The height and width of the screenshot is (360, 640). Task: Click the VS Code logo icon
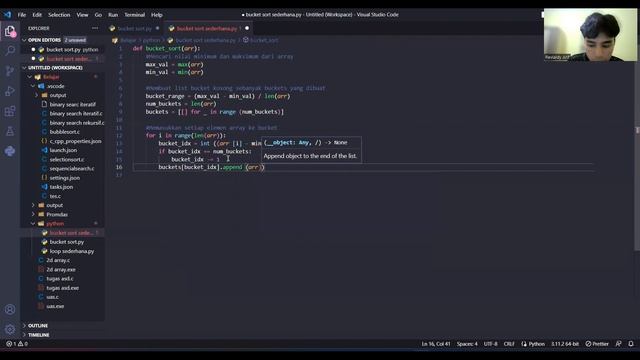(x=7, y=15)
